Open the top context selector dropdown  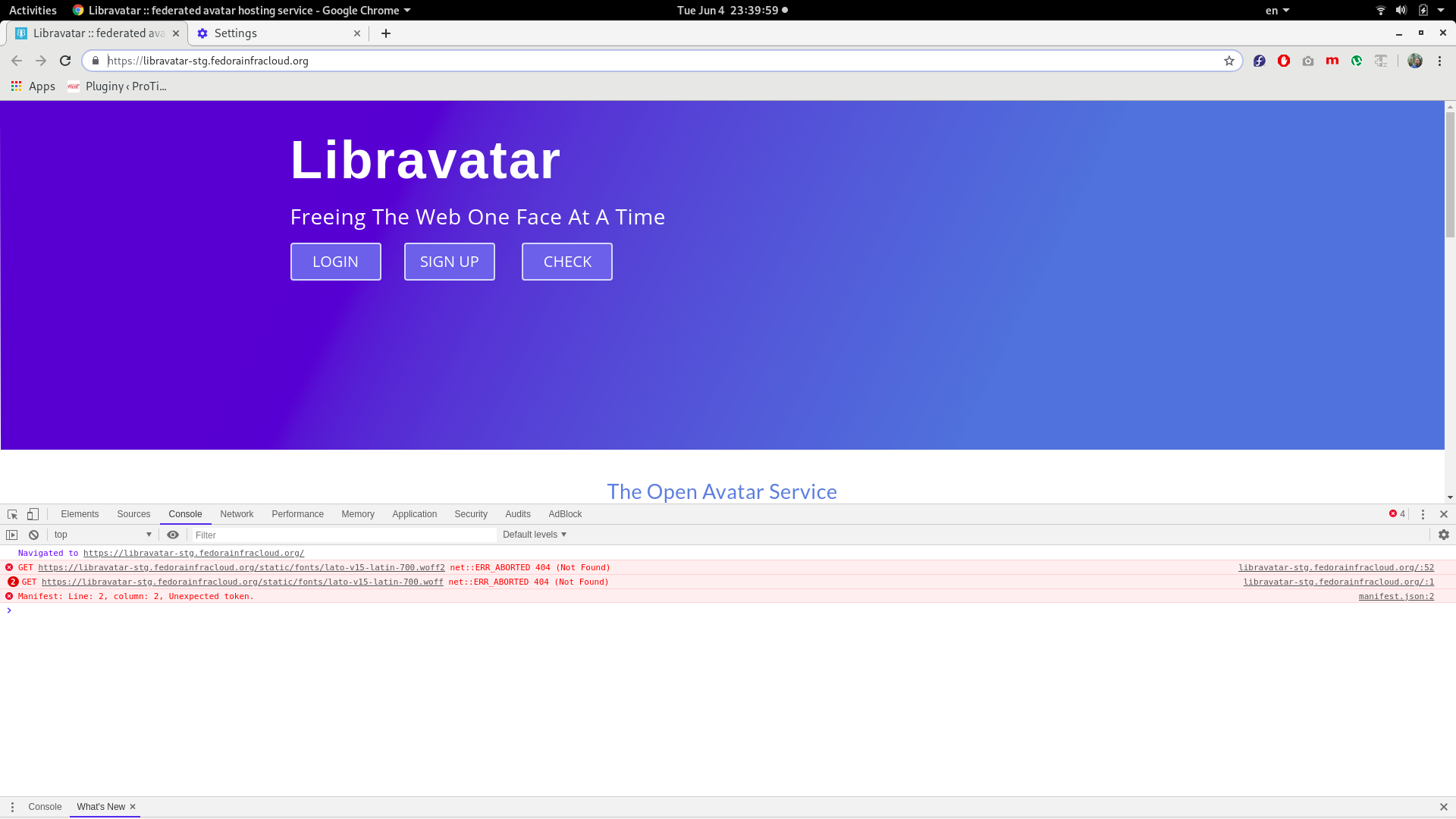(102, 535)
